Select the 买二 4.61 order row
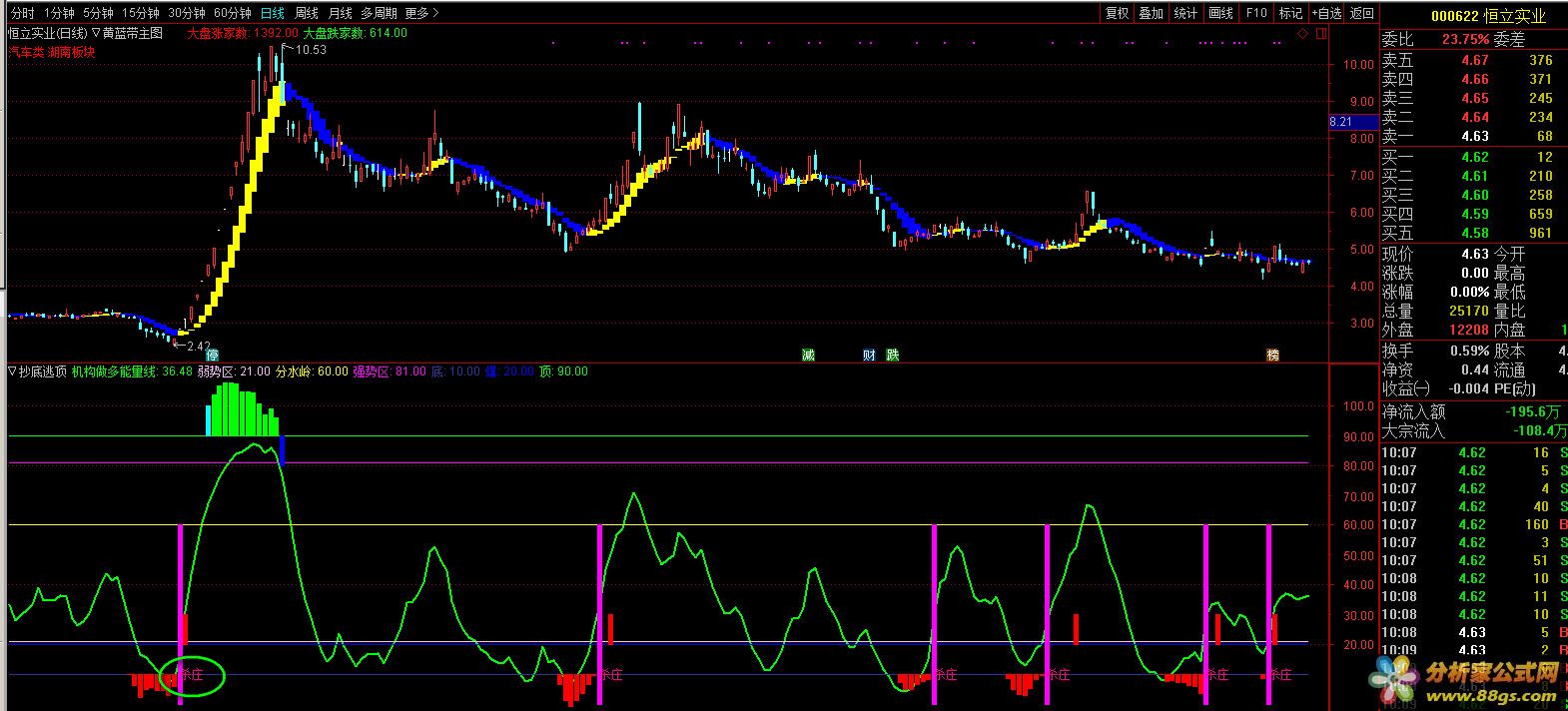1568x711 pixels. point(1474,176)
